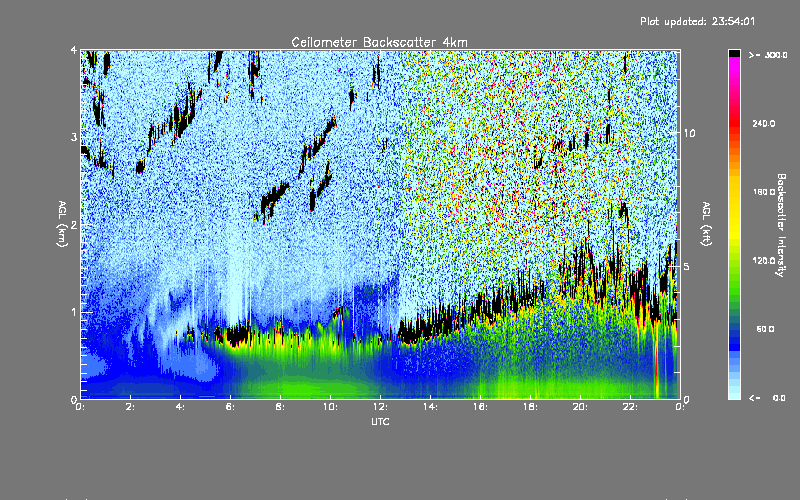This screenshot has width=800, height=500.
Task: Click the '>= 300.0' colorbar value
Action: (x=768, y=55)
